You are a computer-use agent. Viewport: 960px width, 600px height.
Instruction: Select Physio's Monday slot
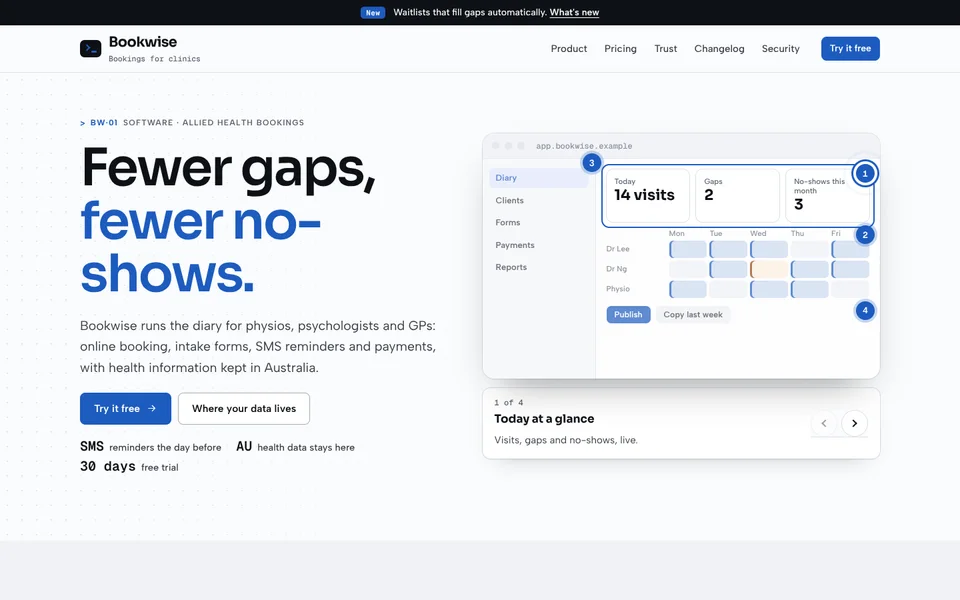[688, 289]
